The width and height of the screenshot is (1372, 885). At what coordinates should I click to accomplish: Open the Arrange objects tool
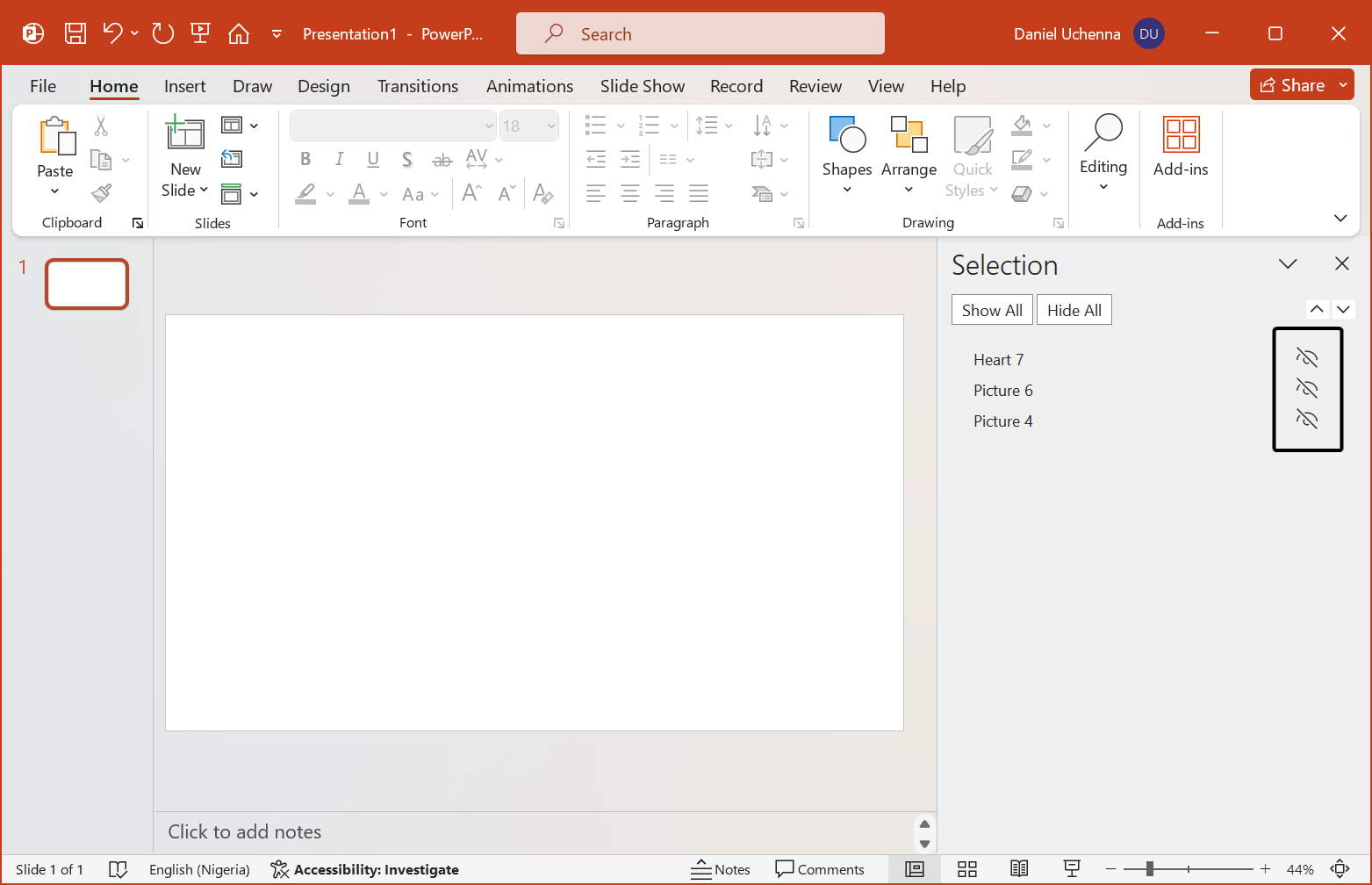click(909, 136)
